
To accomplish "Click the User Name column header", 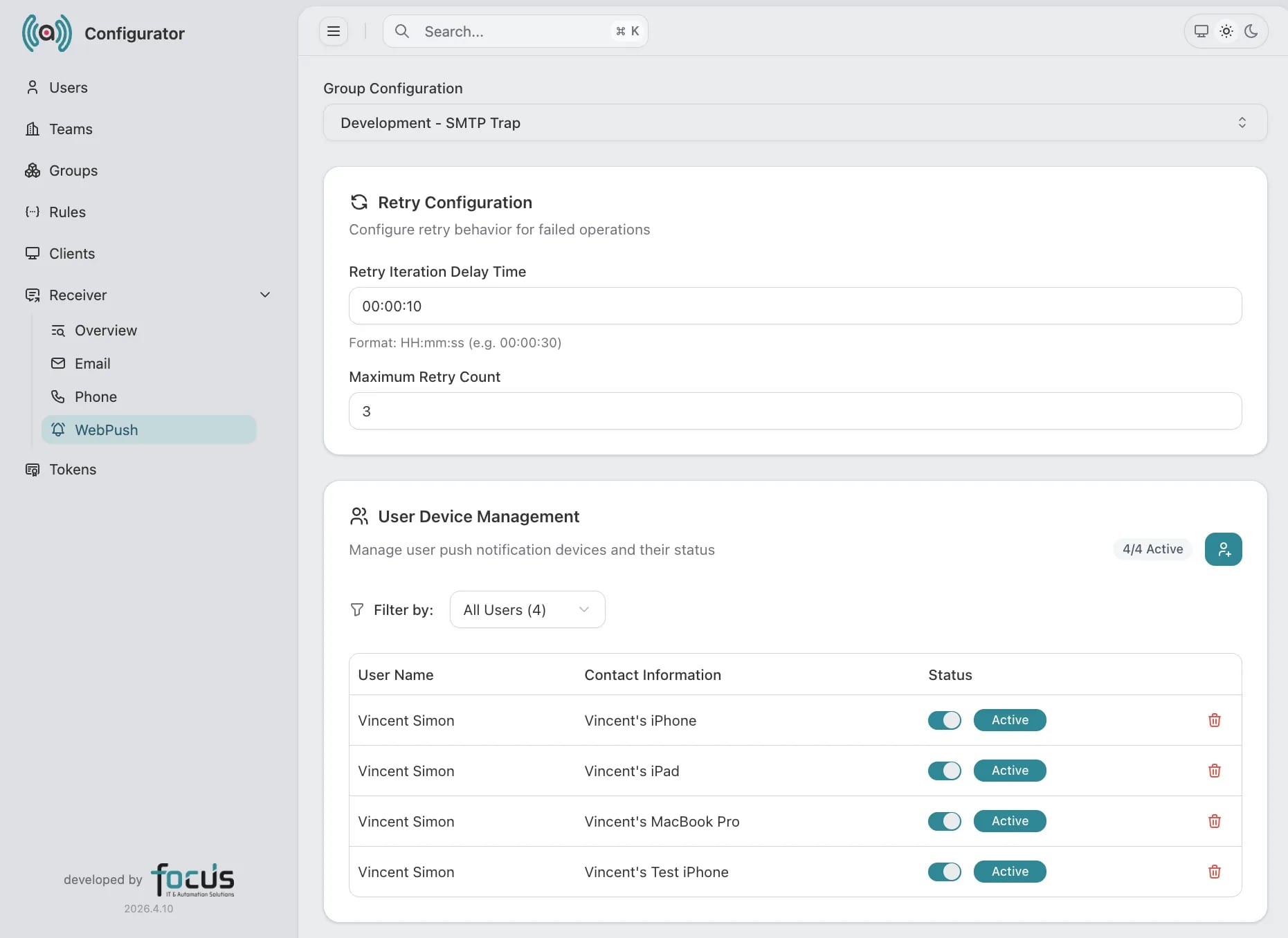I will (x=396, y=675).
